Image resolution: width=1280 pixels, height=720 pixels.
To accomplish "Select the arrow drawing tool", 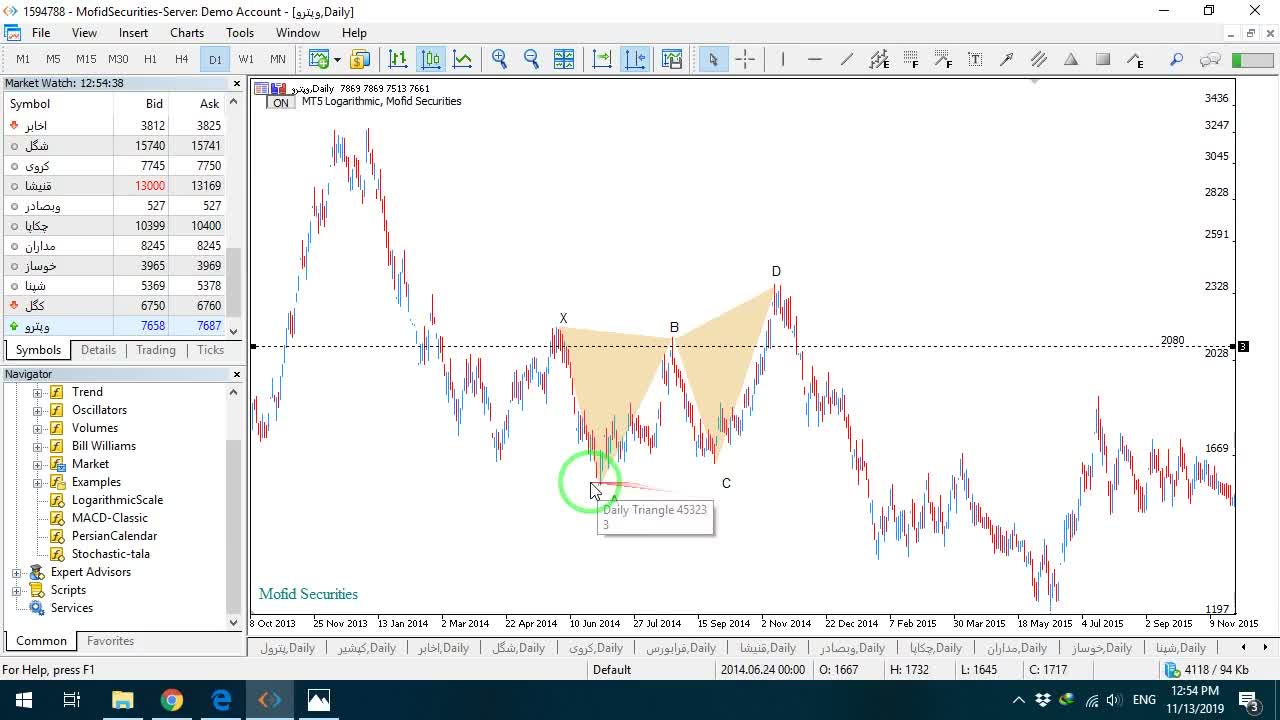I will (x=1007, y=59).
